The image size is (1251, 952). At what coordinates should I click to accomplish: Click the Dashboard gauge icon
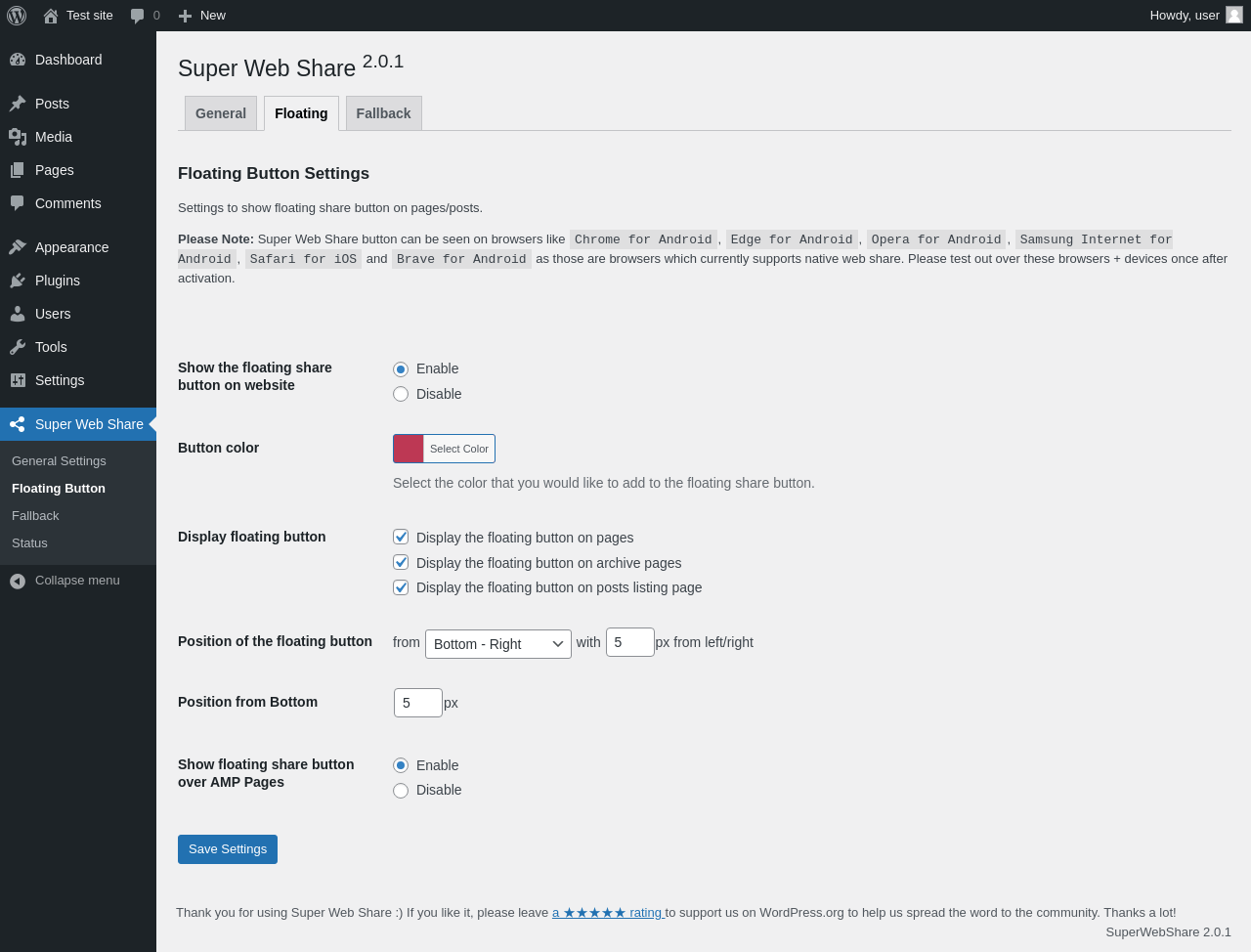18,60
